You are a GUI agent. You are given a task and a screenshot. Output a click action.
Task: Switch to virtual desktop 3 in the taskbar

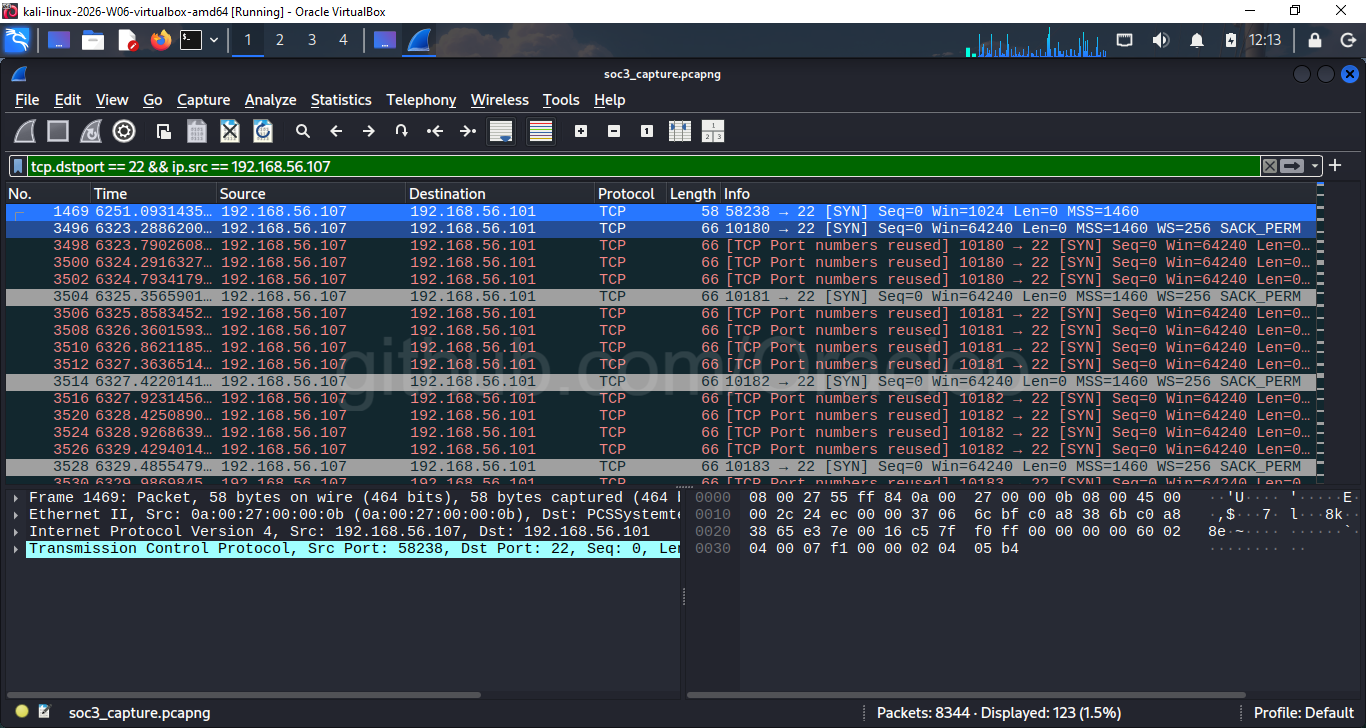click(x=312, y=40)
